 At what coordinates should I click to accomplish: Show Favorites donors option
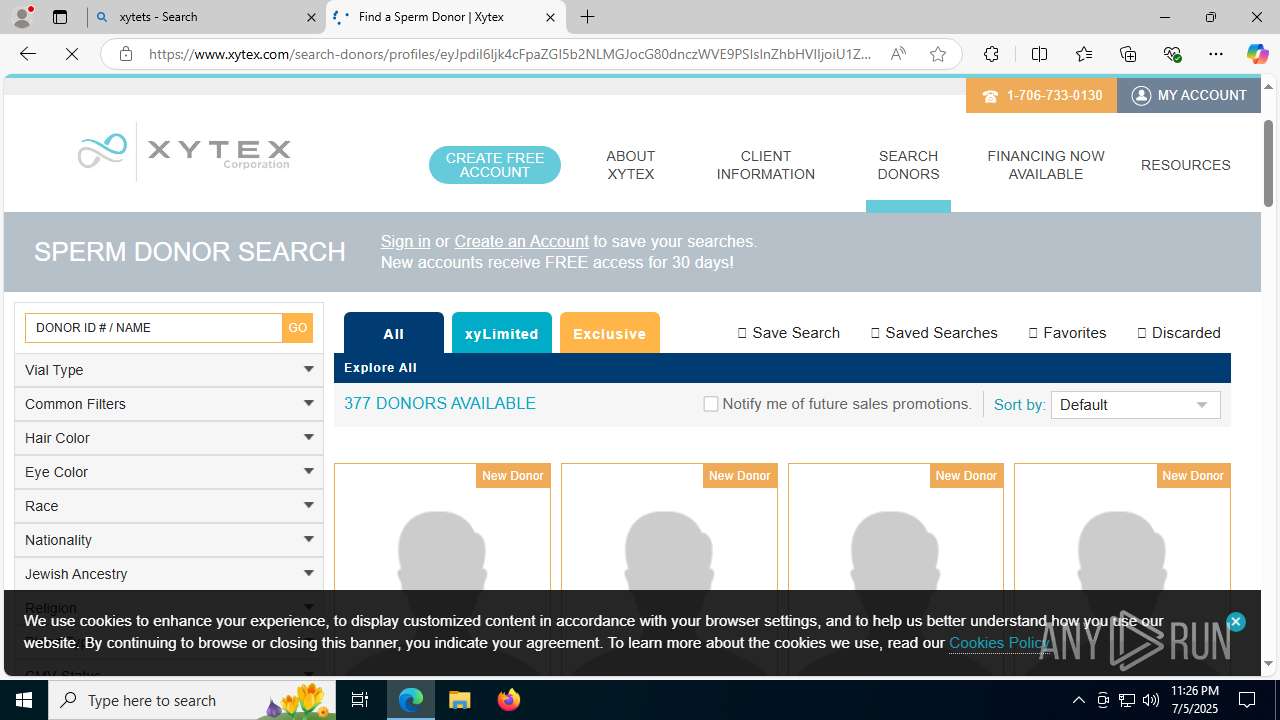(1067, 333)
